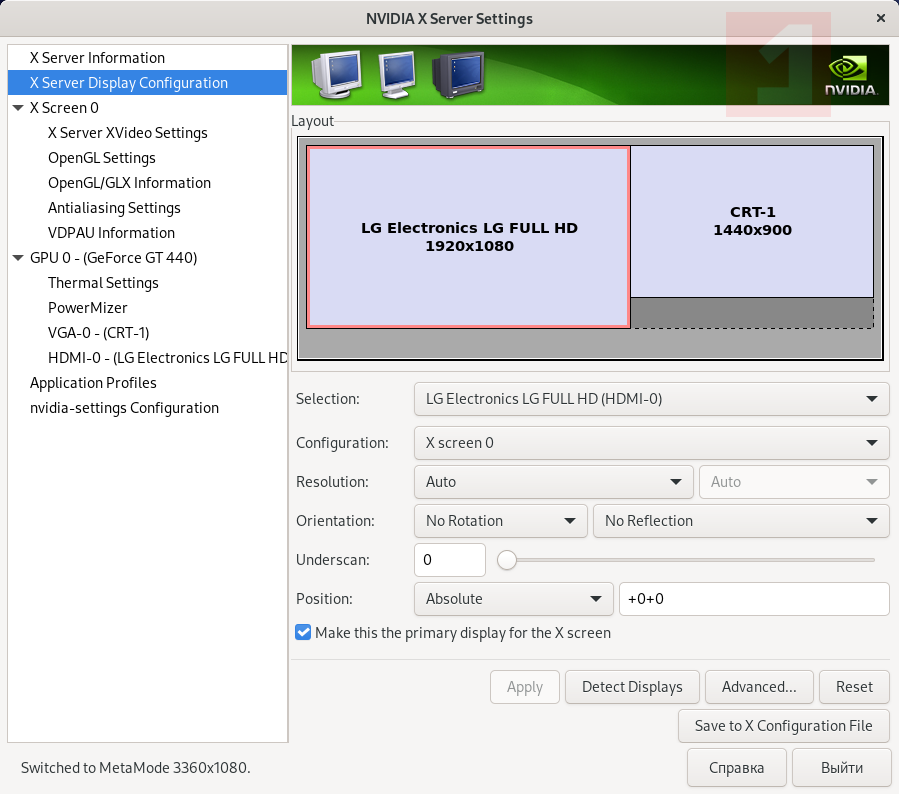Open Thermal Settings page
Viewport: 899px width, 794px height.
(x=147, y=283)
